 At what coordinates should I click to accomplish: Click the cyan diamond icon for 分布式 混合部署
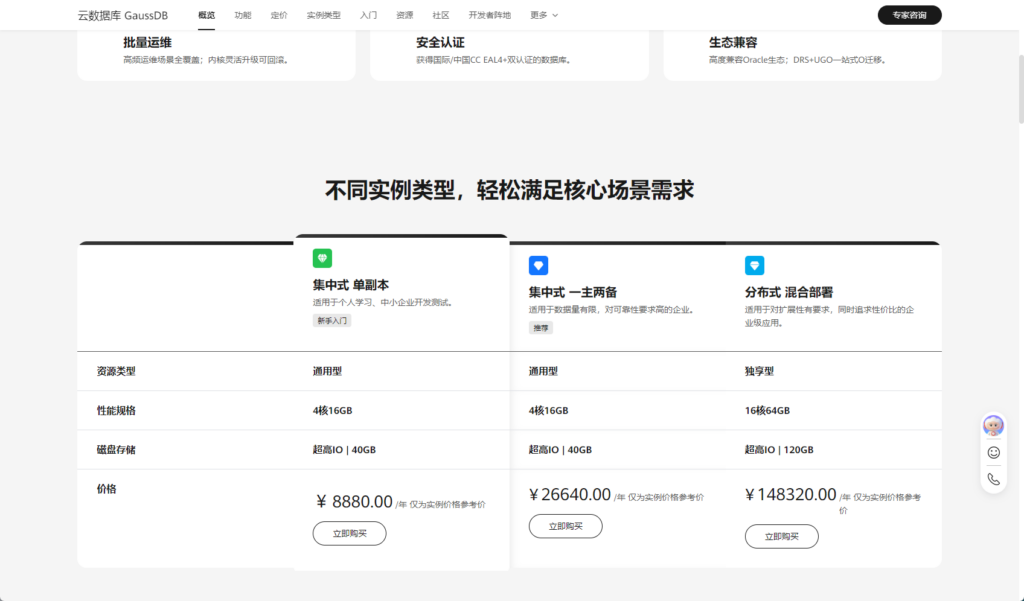(x=754, y=265)
